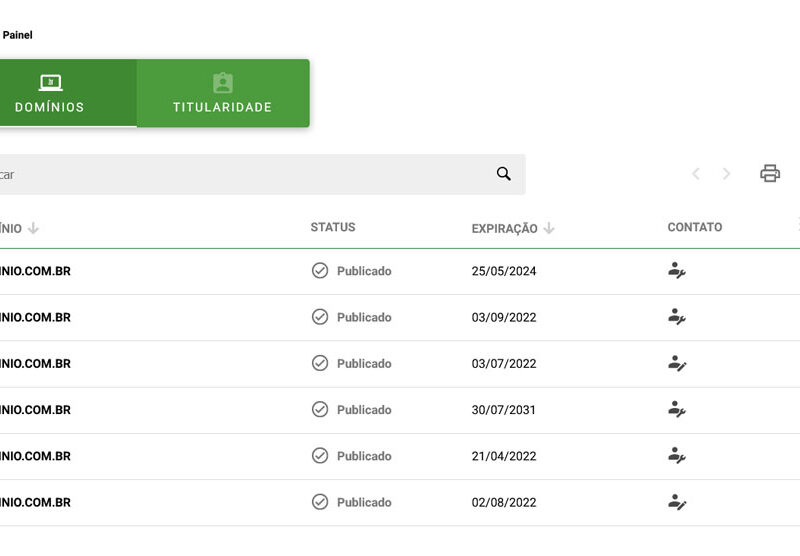The image size is (800, 556).
Task: Open domain expiring 03/07/2022
Action: [35, 364]
